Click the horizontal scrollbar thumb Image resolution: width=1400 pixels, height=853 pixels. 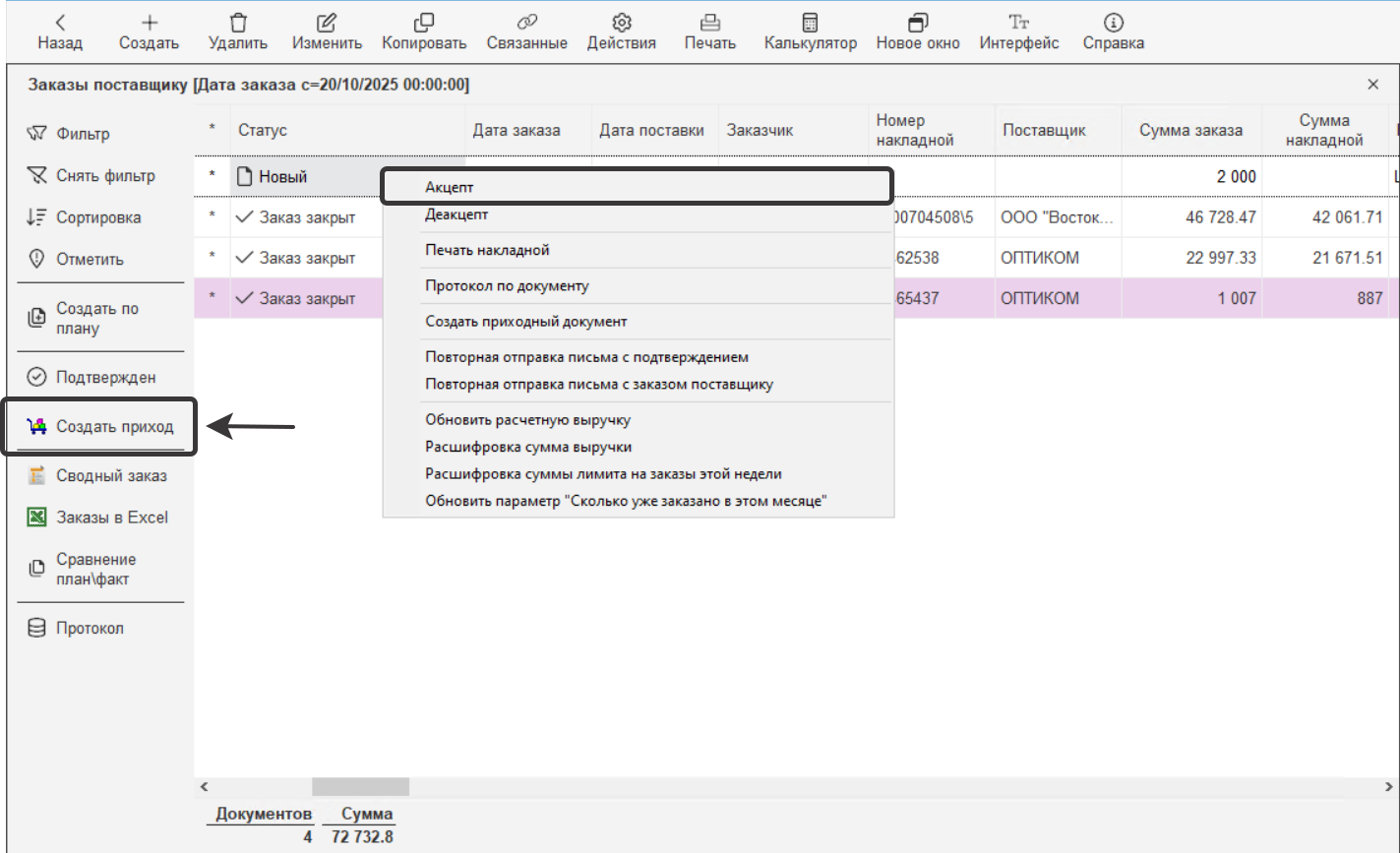pos(360,787)
